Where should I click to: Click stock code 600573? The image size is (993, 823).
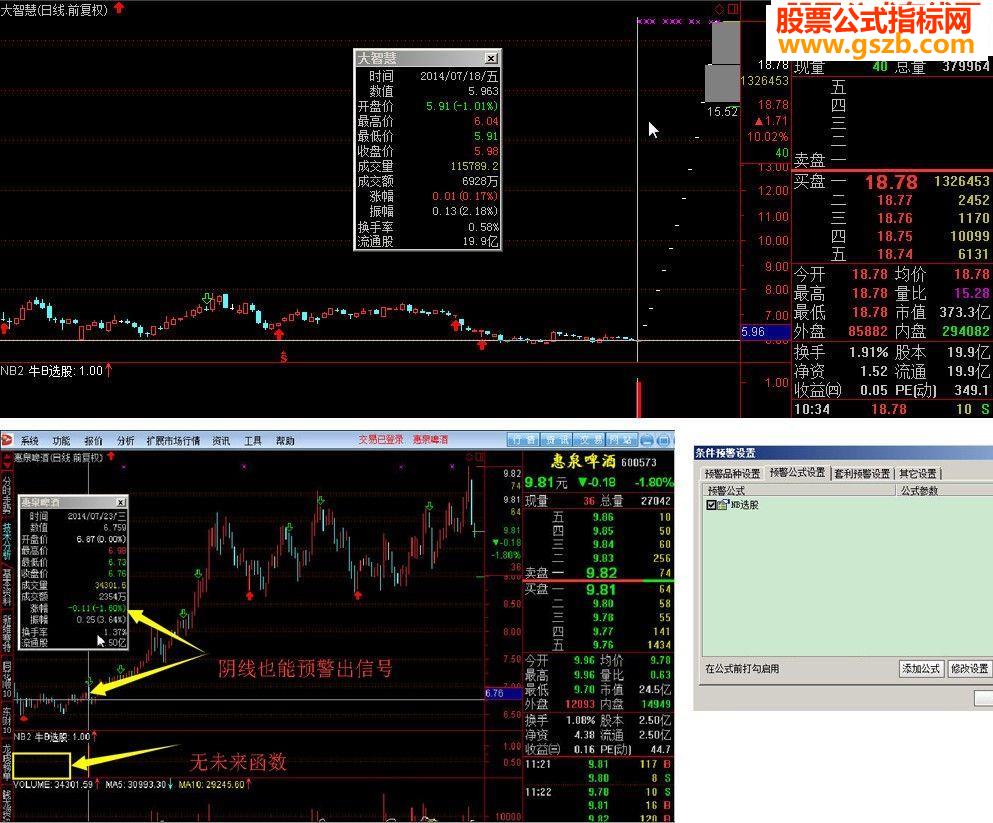(x=638, y=463)
